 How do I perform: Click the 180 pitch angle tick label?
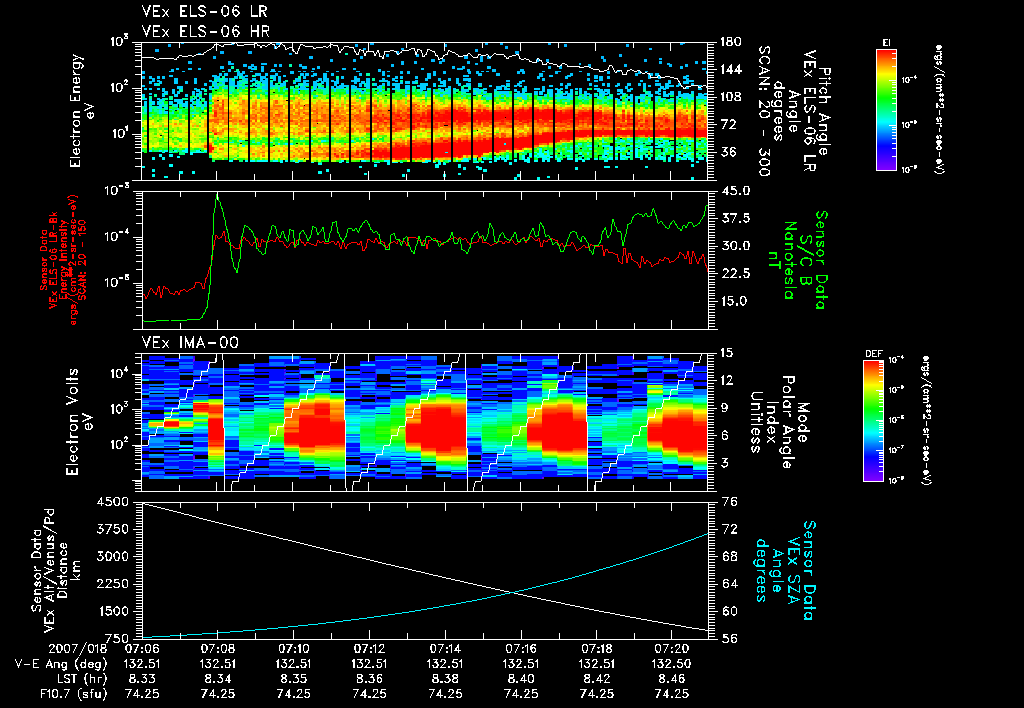click(731, 42)
